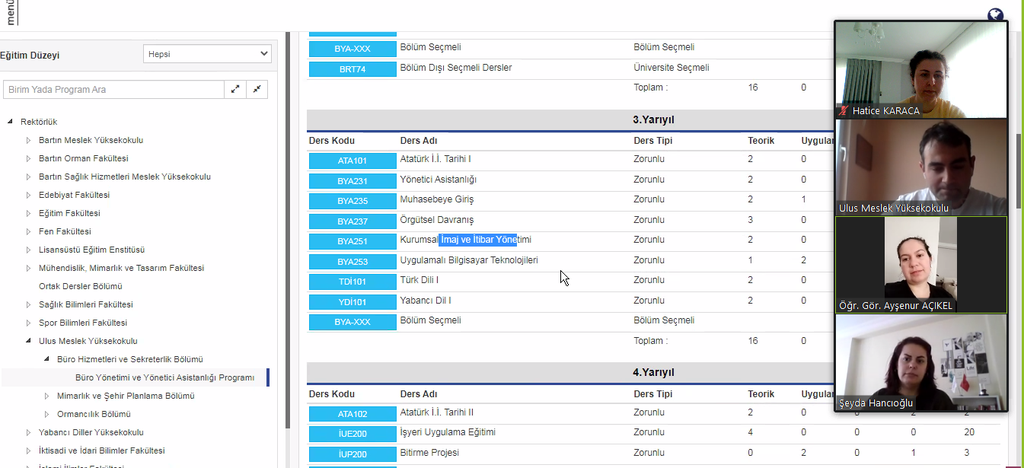Click the BYA251 course code button

(352, 242)
